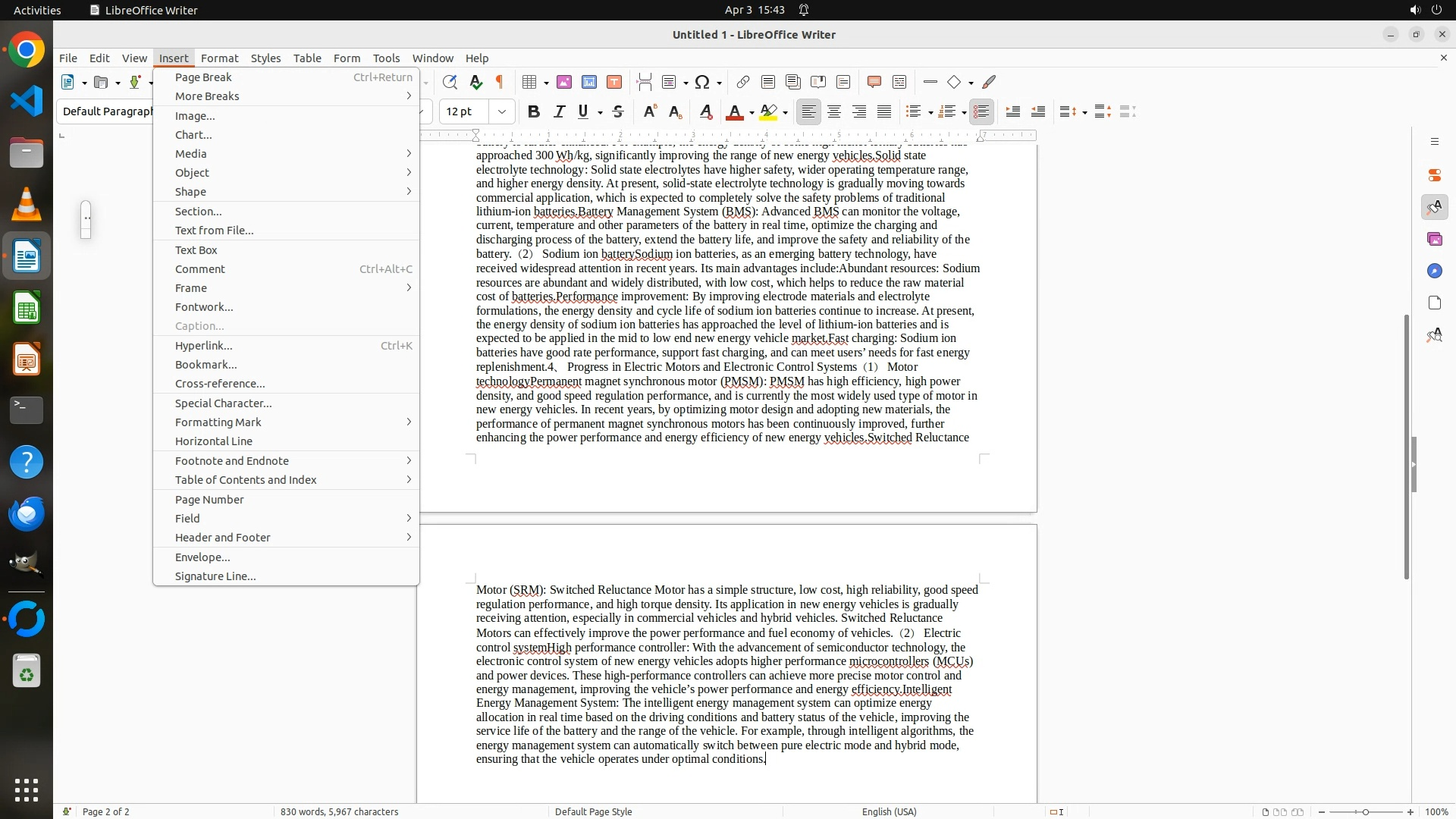Open the sidebar Gallery panel icon

coord(1434,240)
